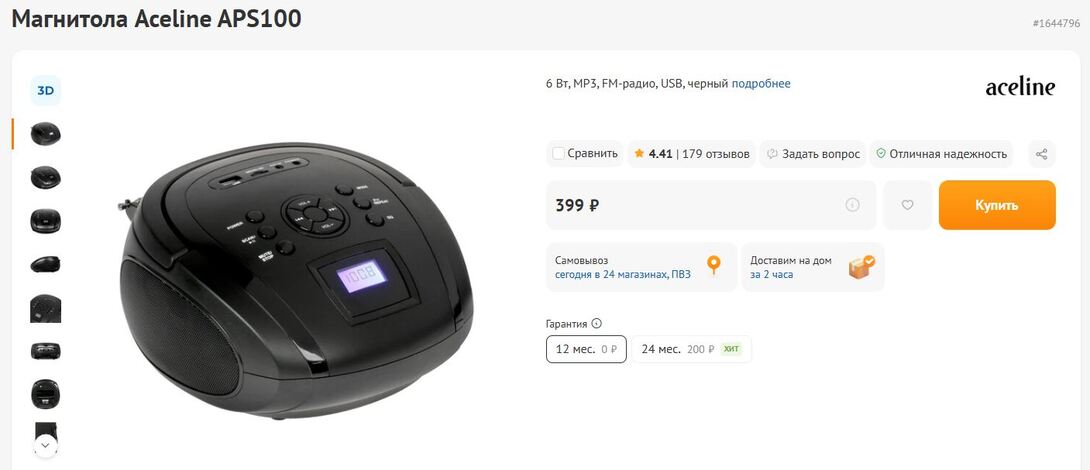This screenshot has height=470, width=1090.
Task: Open the 3D view of the product
Action: click(x=45, y=90)
